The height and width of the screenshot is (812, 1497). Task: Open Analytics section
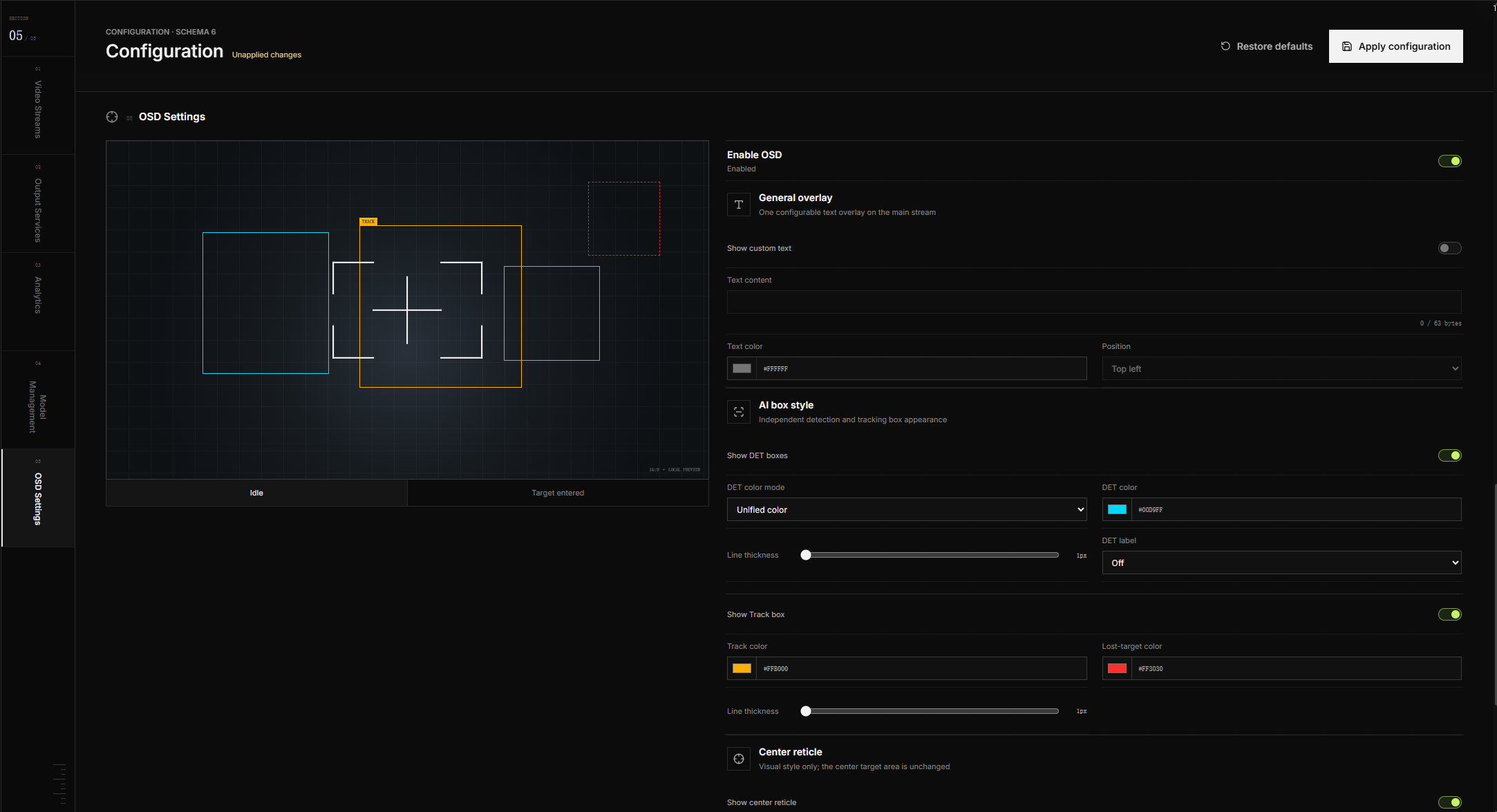click(x=38, y=301)
